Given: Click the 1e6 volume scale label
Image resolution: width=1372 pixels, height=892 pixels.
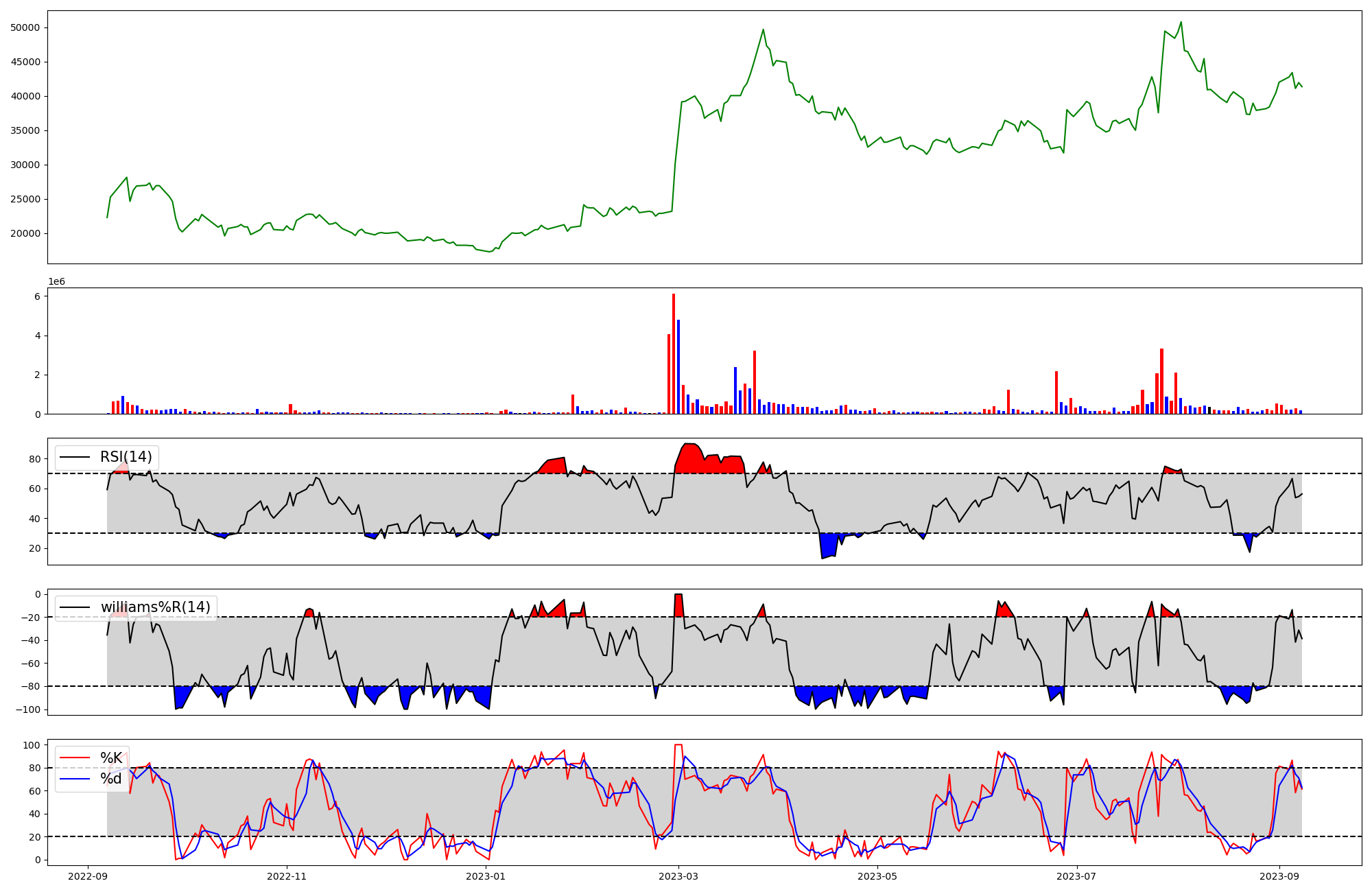Looking at the screenshot, I should [x=56, y=281].
